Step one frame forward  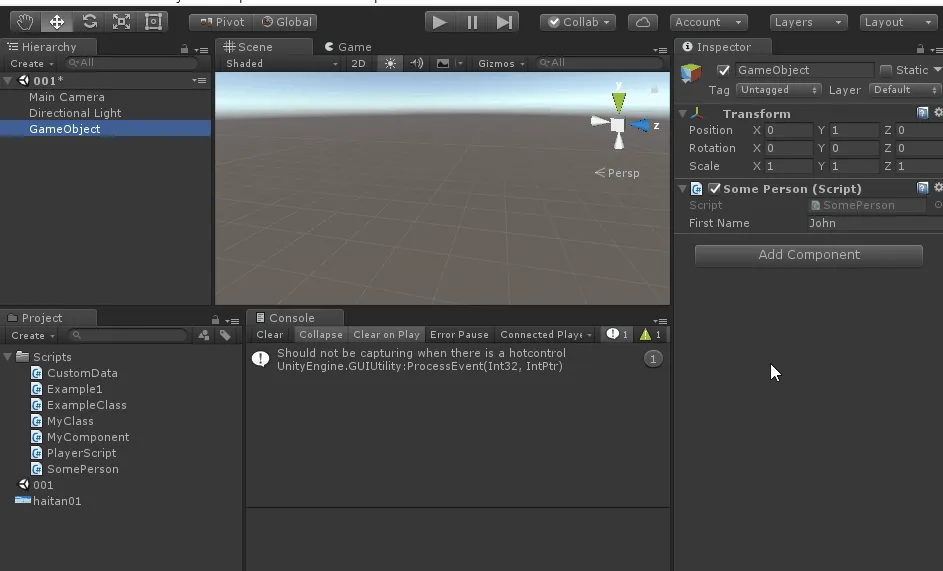click(504, 22)
